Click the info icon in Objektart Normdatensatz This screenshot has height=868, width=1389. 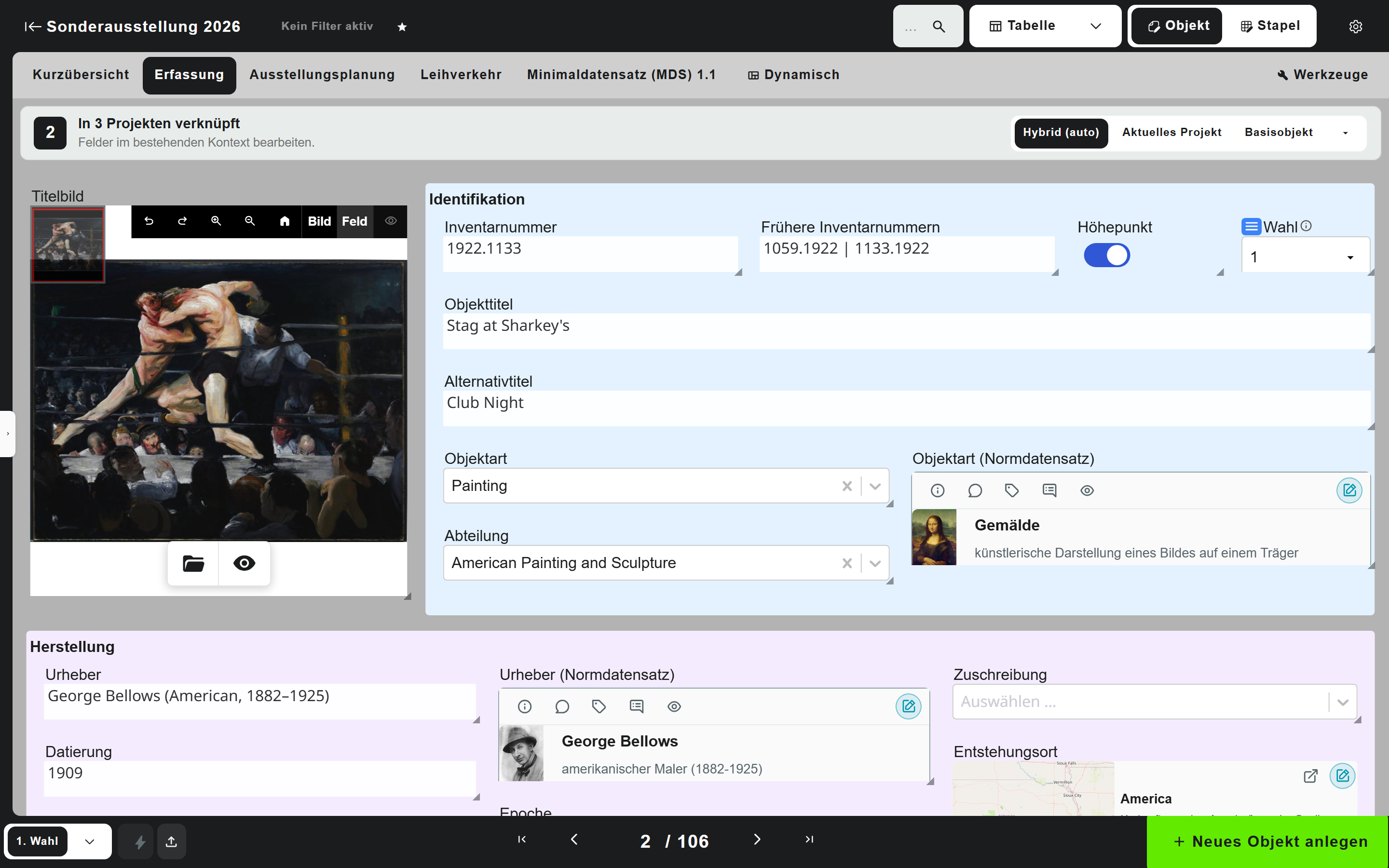coord(937,490)
